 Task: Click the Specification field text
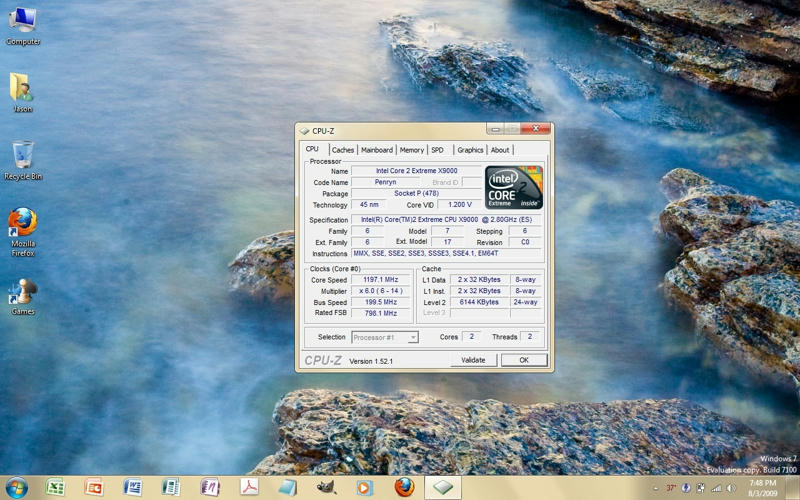[x=446, y=220]
